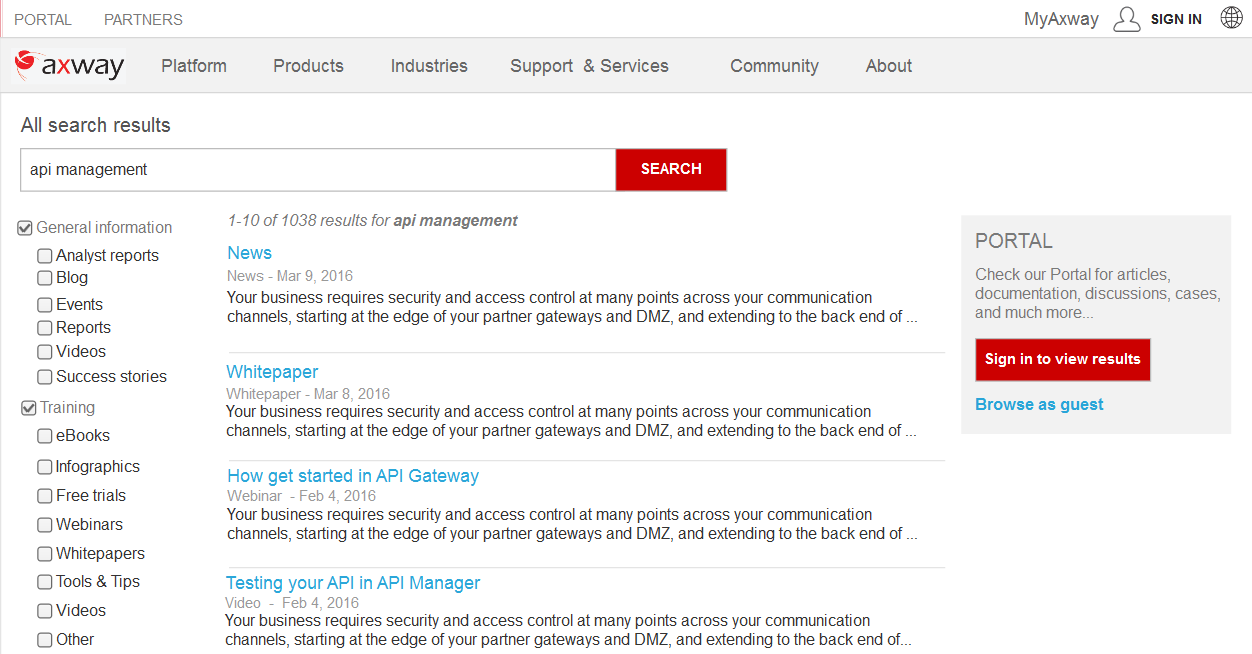Screen dimensions: 1252x654
Task: Uncheck the General information checkbox
Action: tap(26, 228)
